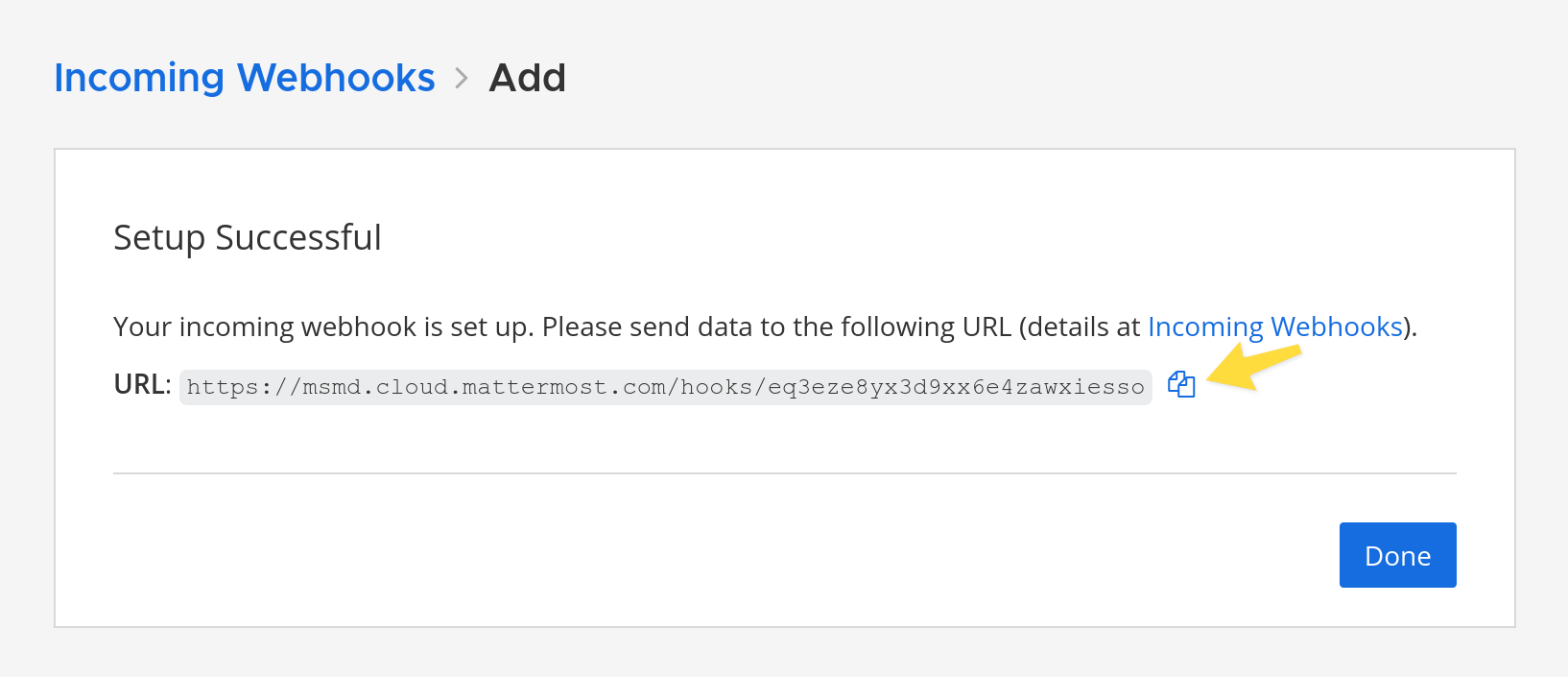This screenshot has width=1568, height=677.
Task: Click the Add breadcrumb label
Action: pyautogui.click(x=527, y=77)
